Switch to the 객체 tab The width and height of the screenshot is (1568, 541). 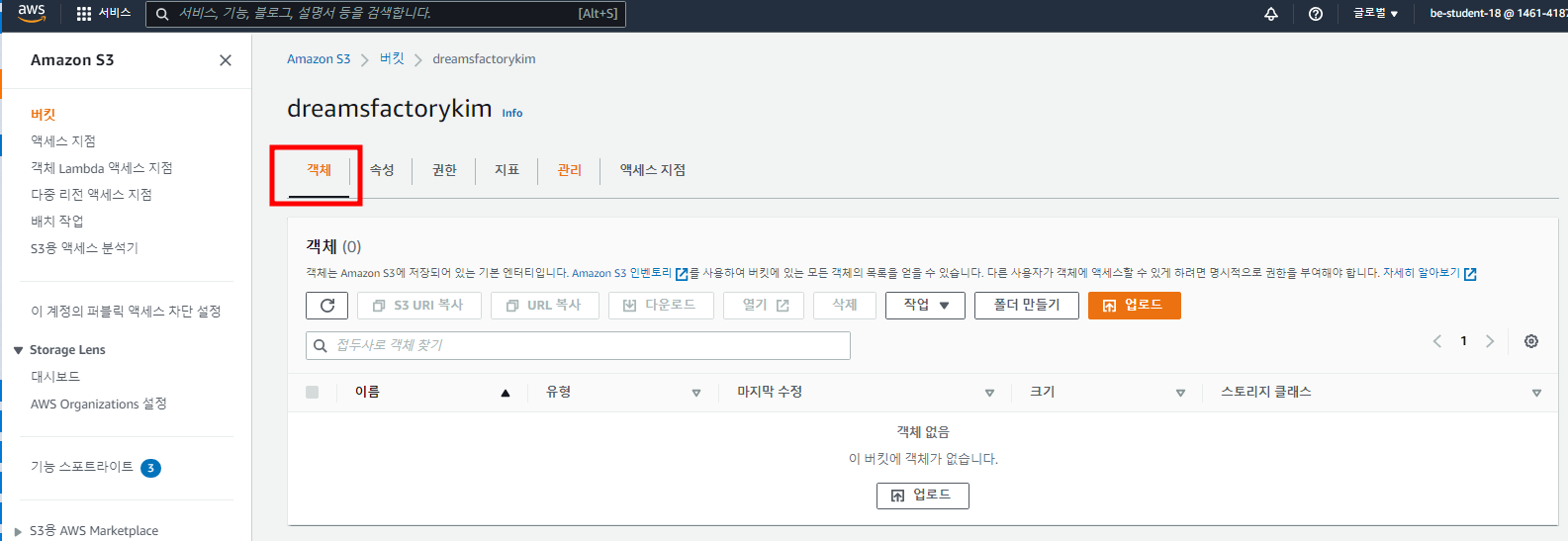[x=319, y=170]
